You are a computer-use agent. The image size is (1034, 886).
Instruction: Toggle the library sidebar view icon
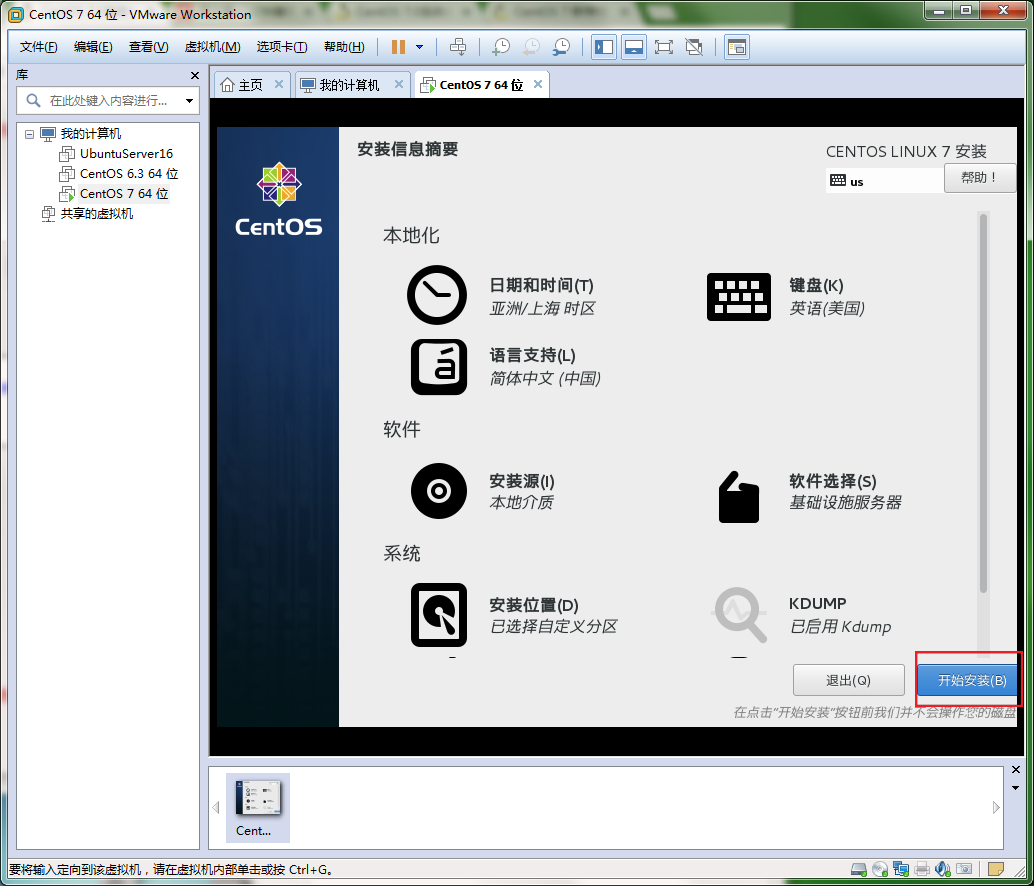(x=603, y=47)
